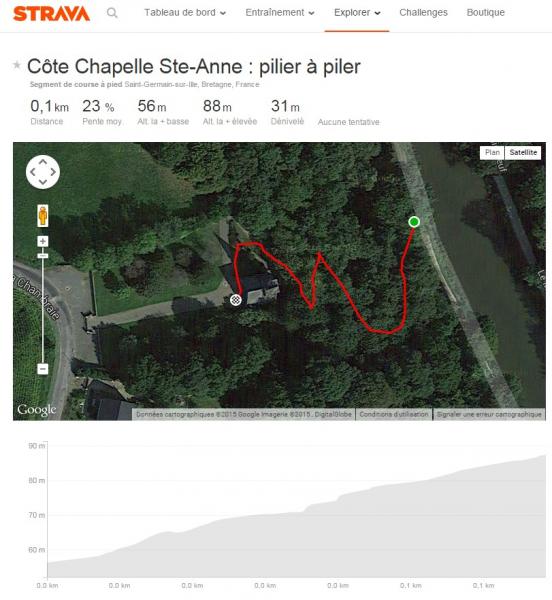Open the Boutique tab
The height and width of the screenshot is (600, 552).
coord(485,13)
